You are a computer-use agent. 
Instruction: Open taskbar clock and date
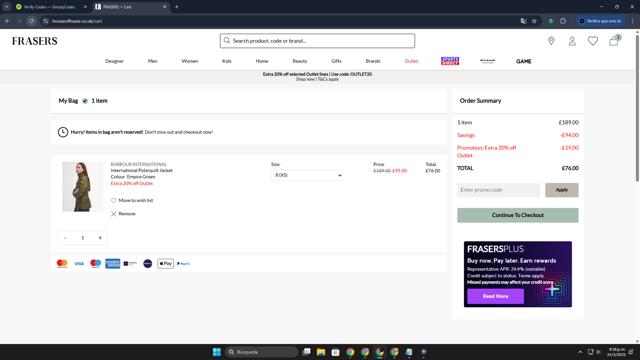pos(616,352)
